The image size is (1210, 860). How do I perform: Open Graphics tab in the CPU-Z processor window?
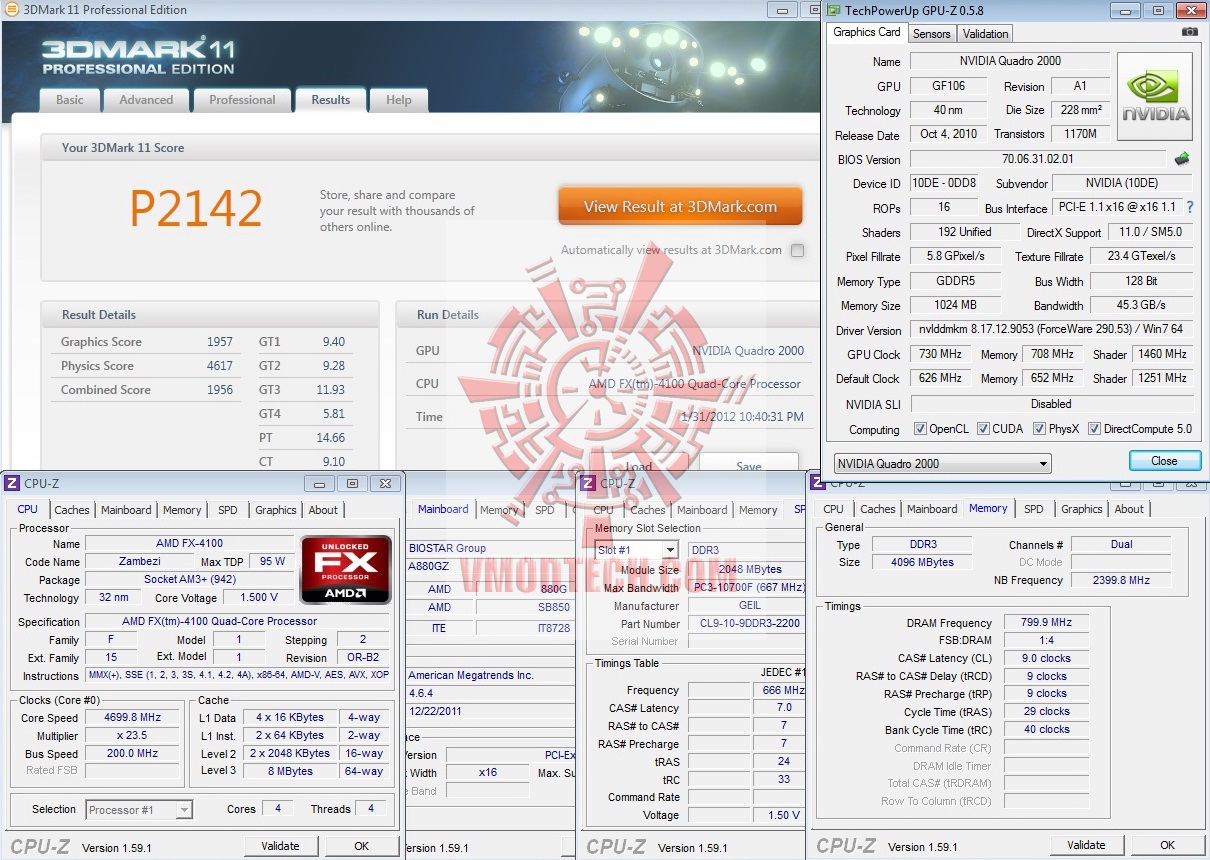(276, 510)
